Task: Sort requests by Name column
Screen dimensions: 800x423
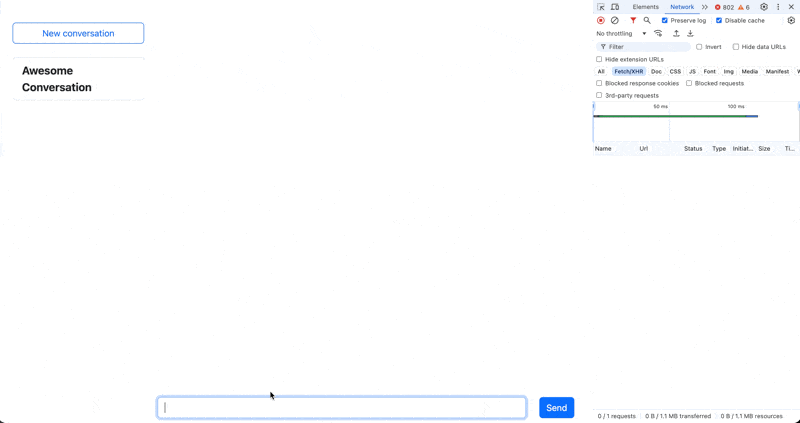Action: pos(603,148)
